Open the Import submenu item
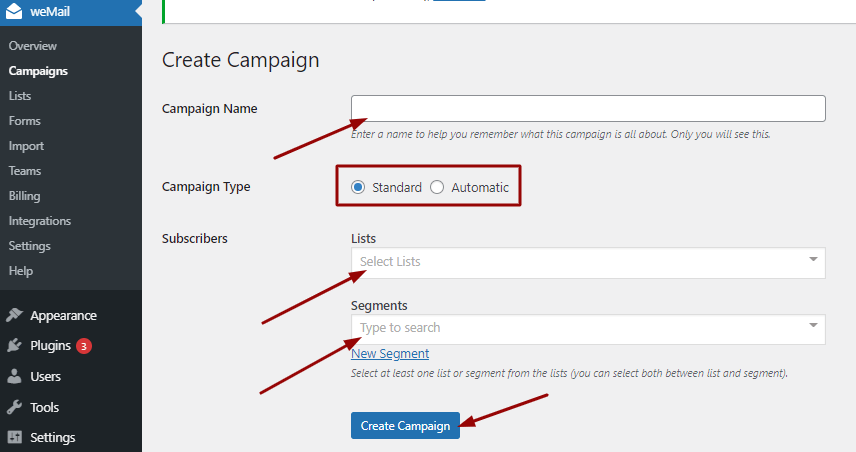Image resolution: width=856 pixels, height=452 pixels. click(26, 146)
